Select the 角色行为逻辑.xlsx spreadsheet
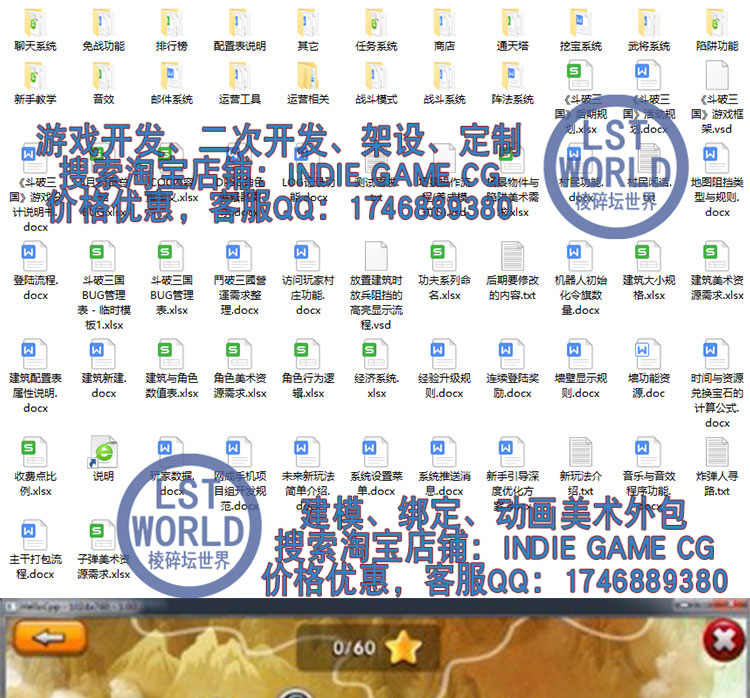The image size is (750, 698). click(x=308, y=369)
